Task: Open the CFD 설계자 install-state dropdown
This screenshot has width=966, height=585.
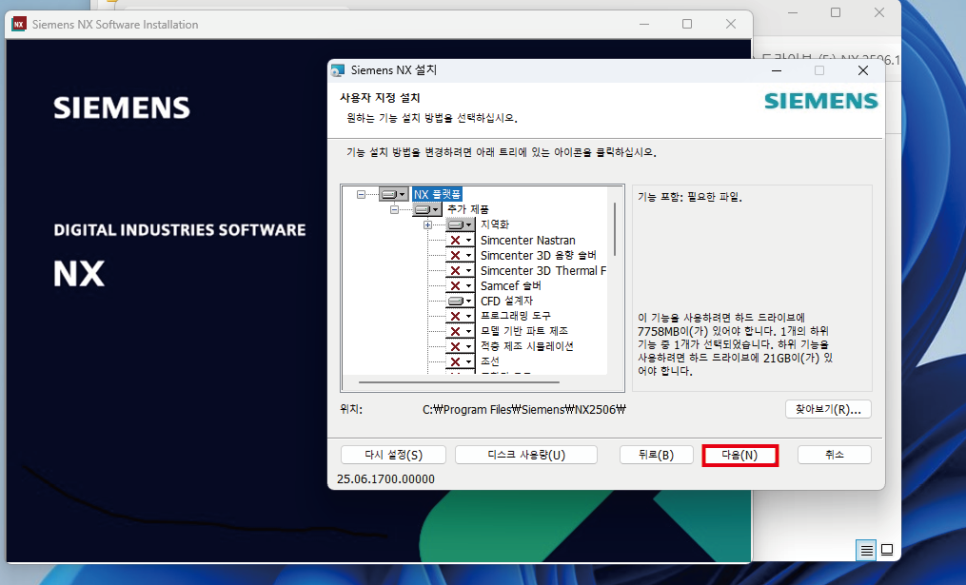Action: [x=460, y=301]
